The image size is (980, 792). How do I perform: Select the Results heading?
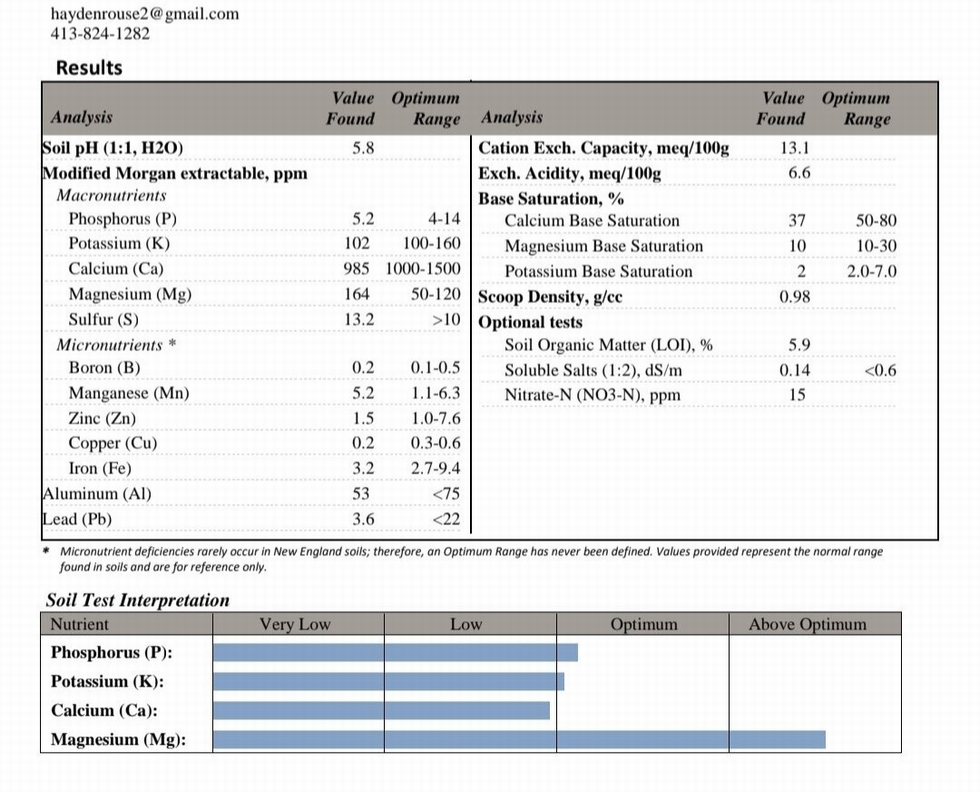[x=89, y=68]
